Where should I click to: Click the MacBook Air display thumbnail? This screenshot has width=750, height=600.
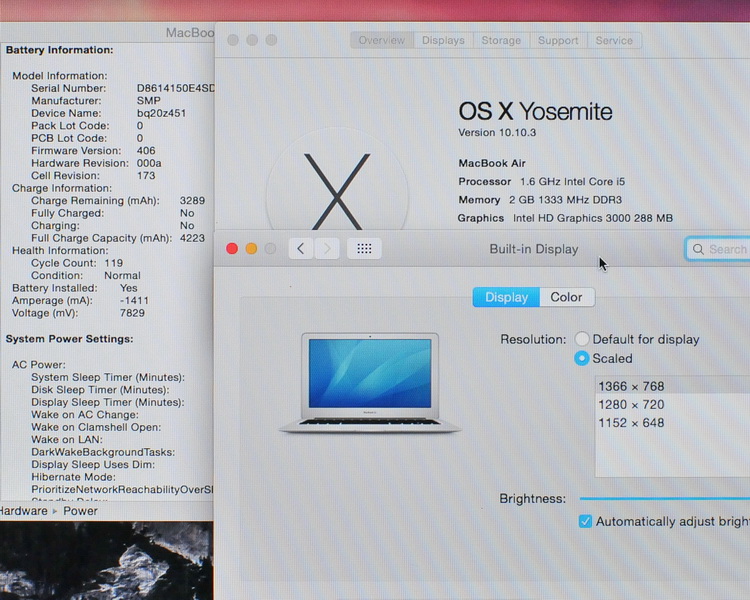(x=370, y=383)
